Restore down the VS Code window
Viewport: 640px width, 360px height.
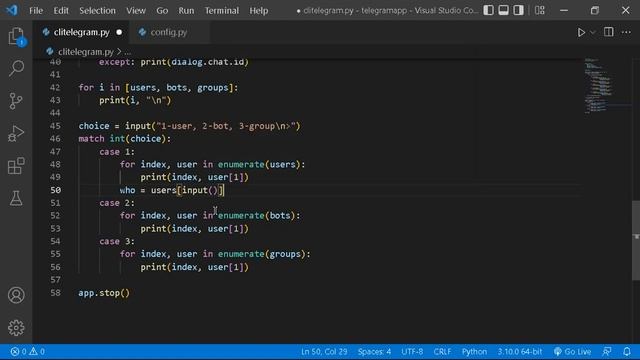tap(595, 10)
